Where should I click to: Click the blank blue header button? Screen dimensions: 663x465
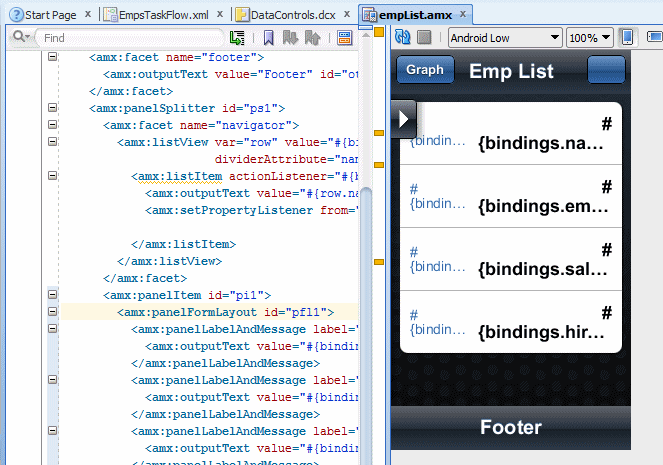point(606,70)
